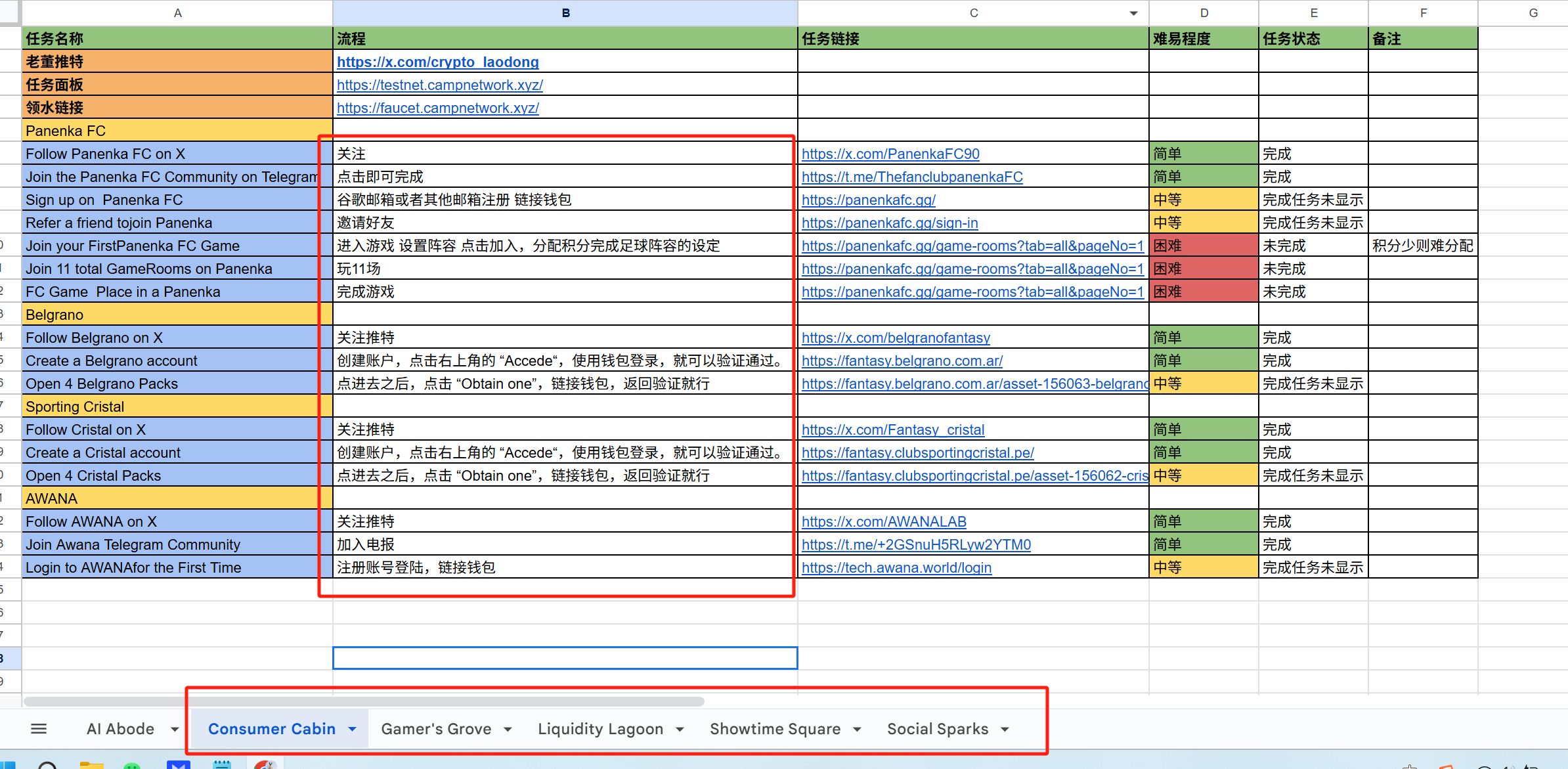This screenshot has width=1568, height=769.
Task: Open the column C header dropdown arrow
Action: 1133,13
